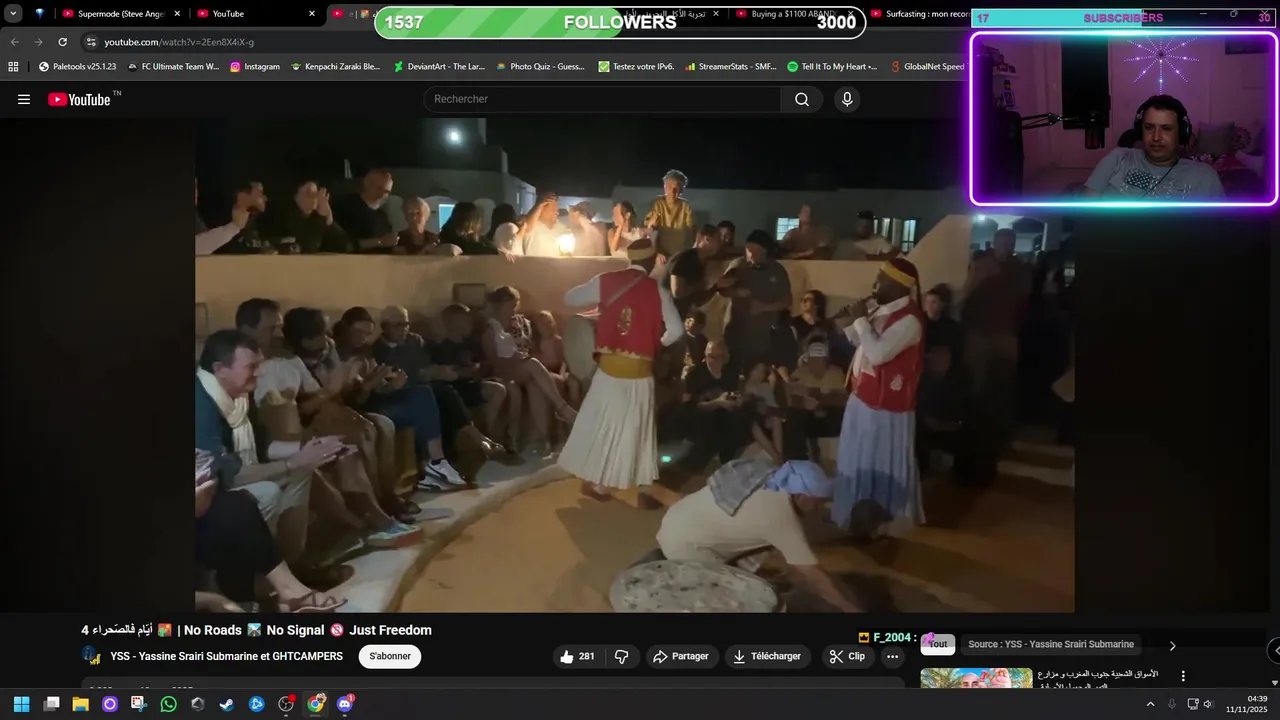Switch to Buying a $1100 ABAND tab
Image resolution: width=1280 pixels, height=720 pixels.
click(x=793, y=14)
